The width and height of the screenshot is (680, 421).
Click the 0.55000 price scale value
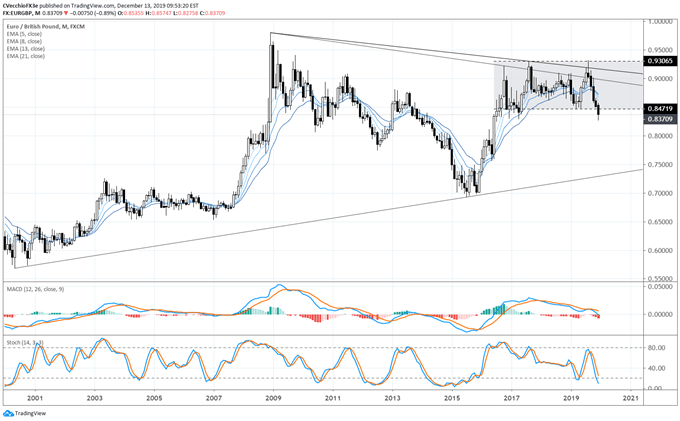(660, 278)
